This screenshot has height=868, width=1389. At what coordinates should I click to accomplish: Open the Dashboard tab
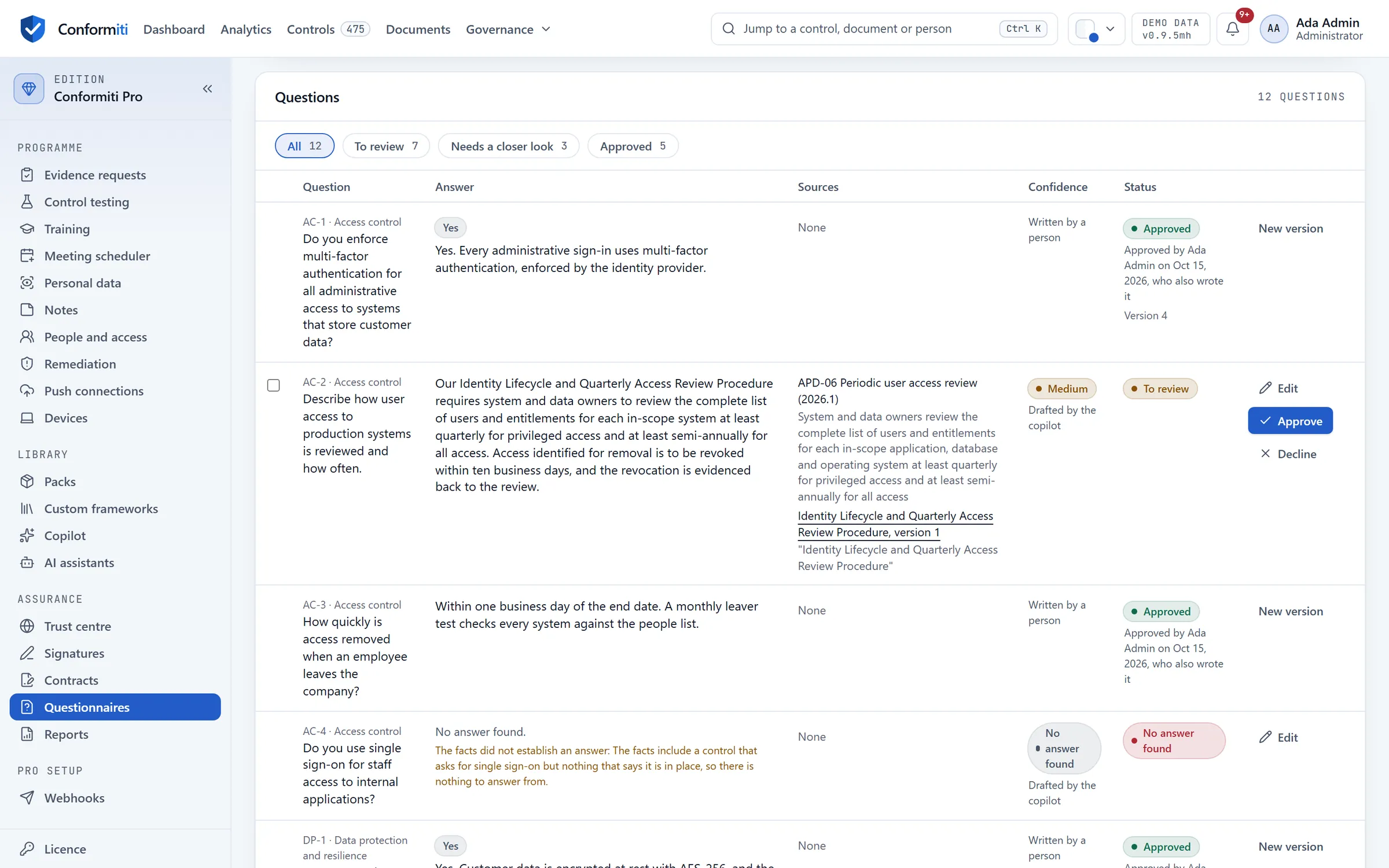click(174, 29)
